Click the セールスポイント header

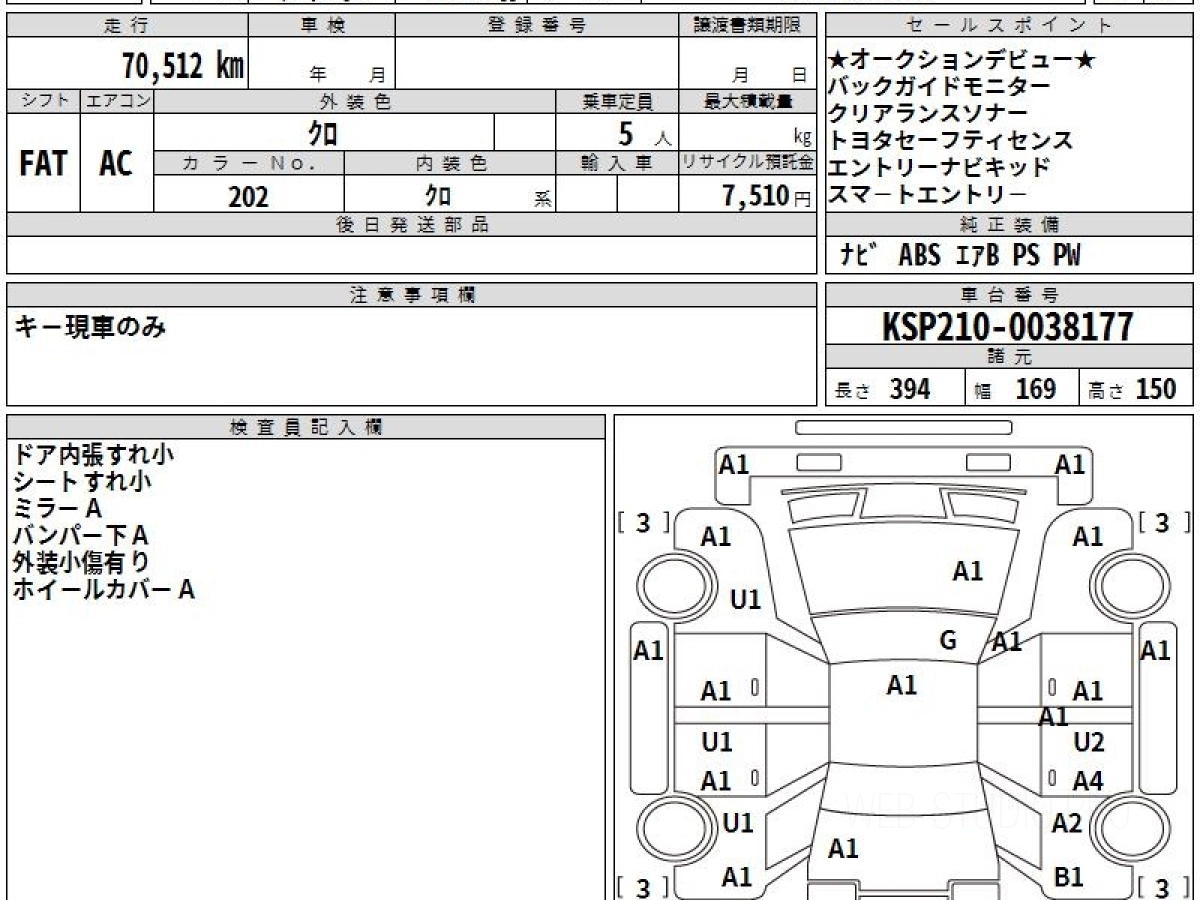point(1009,26)
